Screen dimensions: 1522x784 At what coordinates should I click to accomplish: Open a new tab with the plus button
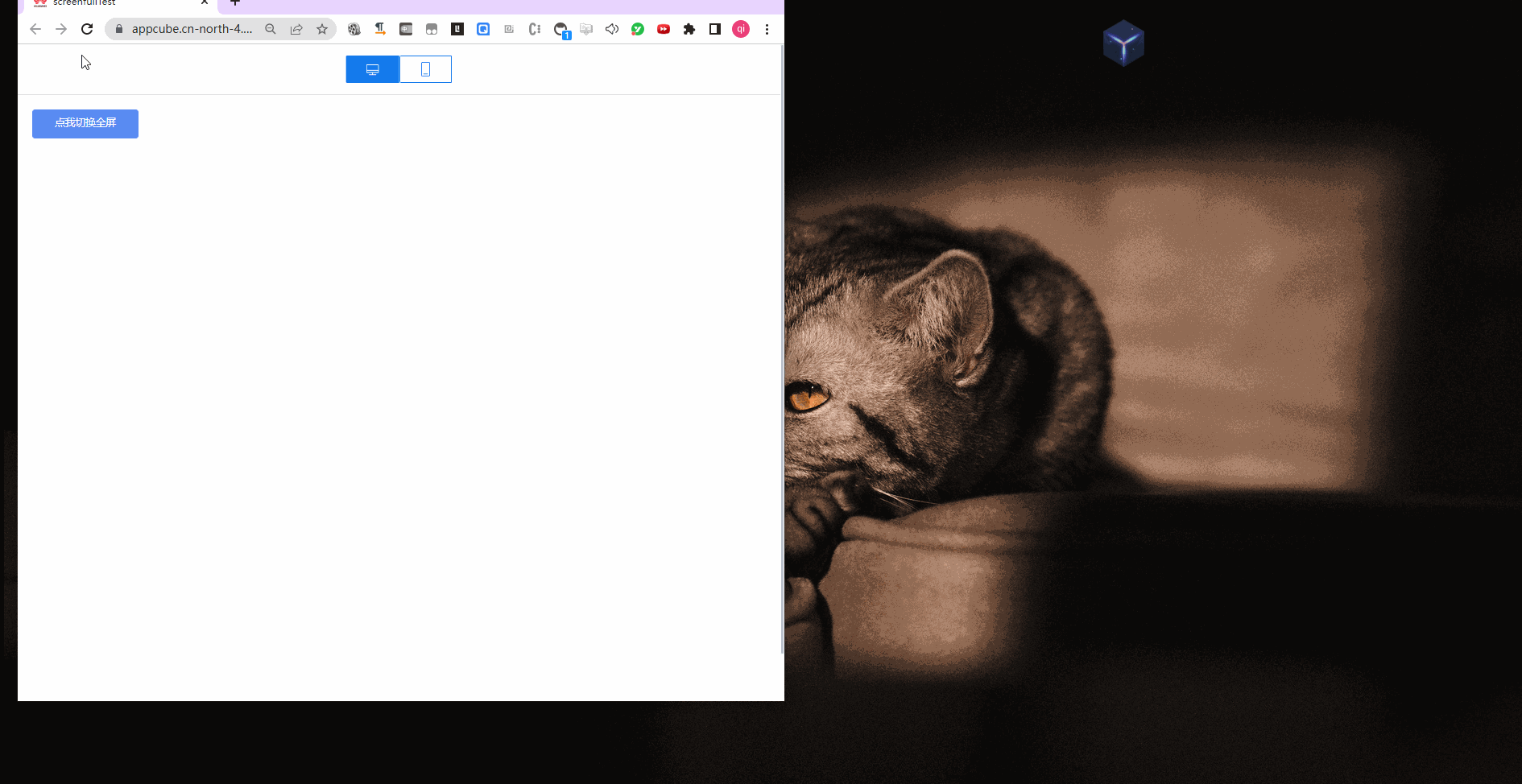(234, 4)
